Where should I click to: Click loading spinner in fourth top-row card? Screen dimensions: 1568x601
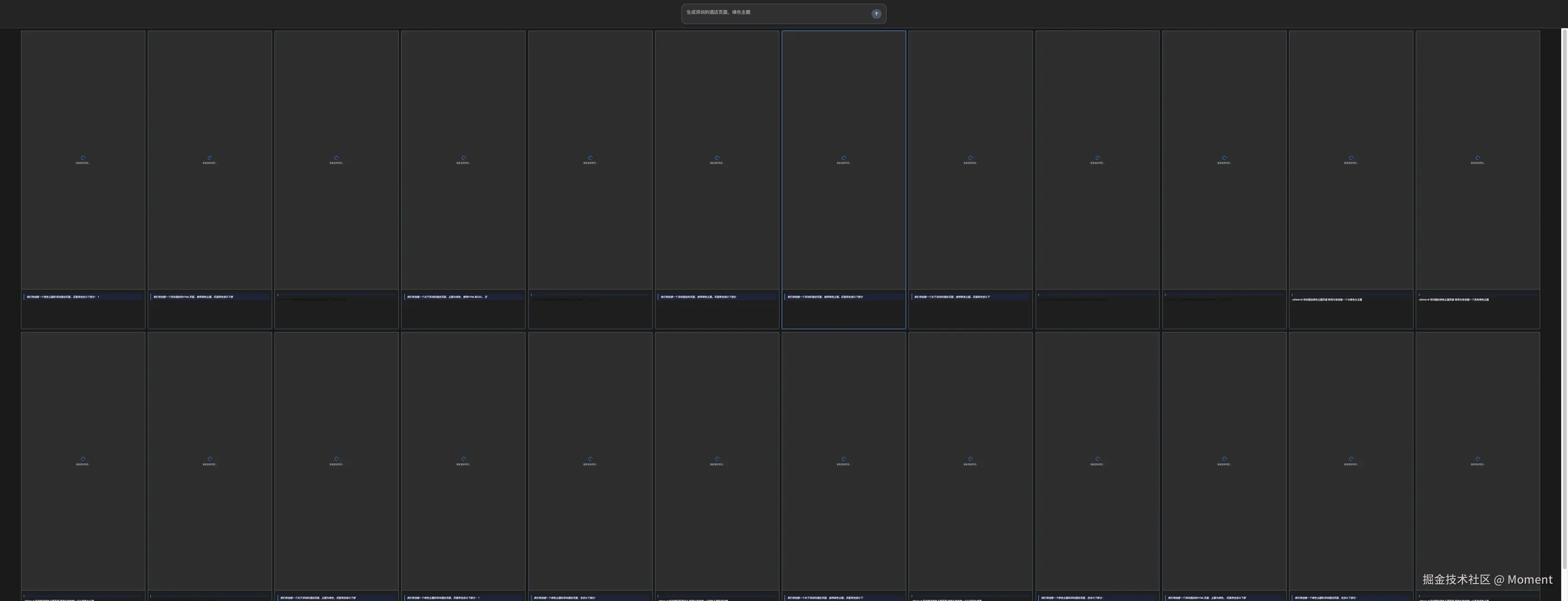point(463,158)
